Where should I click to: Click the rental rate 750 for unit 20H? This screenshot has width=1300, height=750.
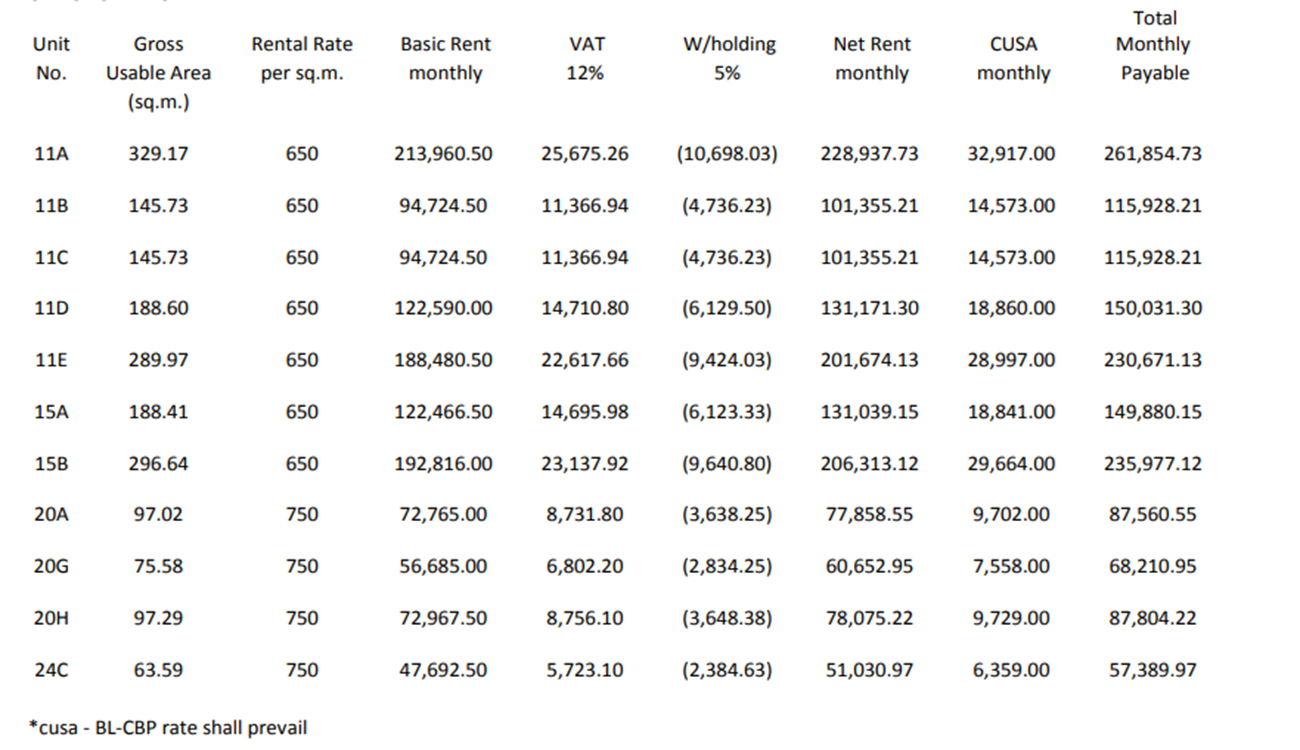pyautogui.click(x=302, y=619)
